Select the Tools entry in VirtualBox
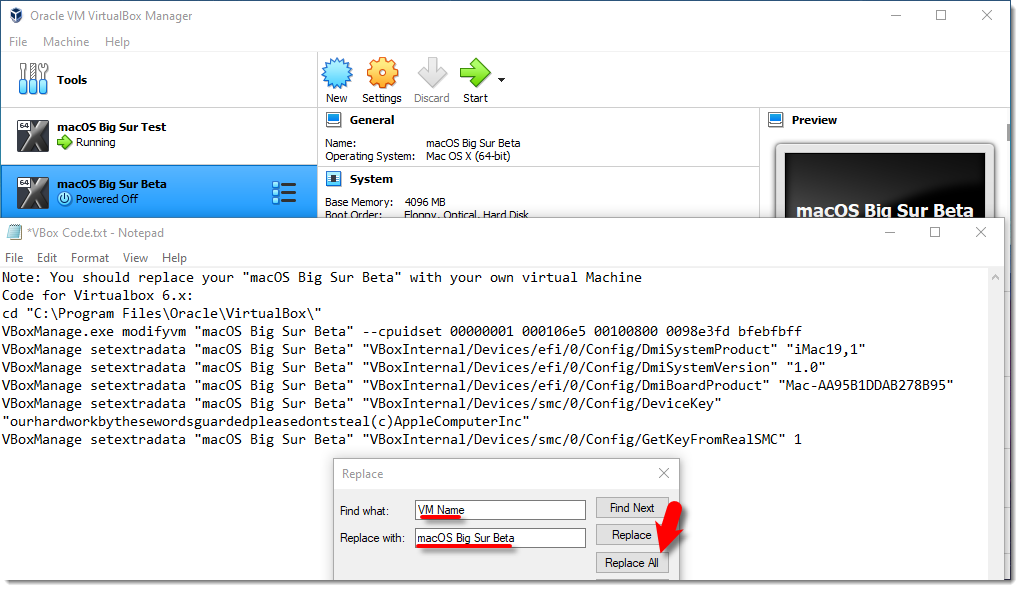1021x590 pixels. point(159,79)
